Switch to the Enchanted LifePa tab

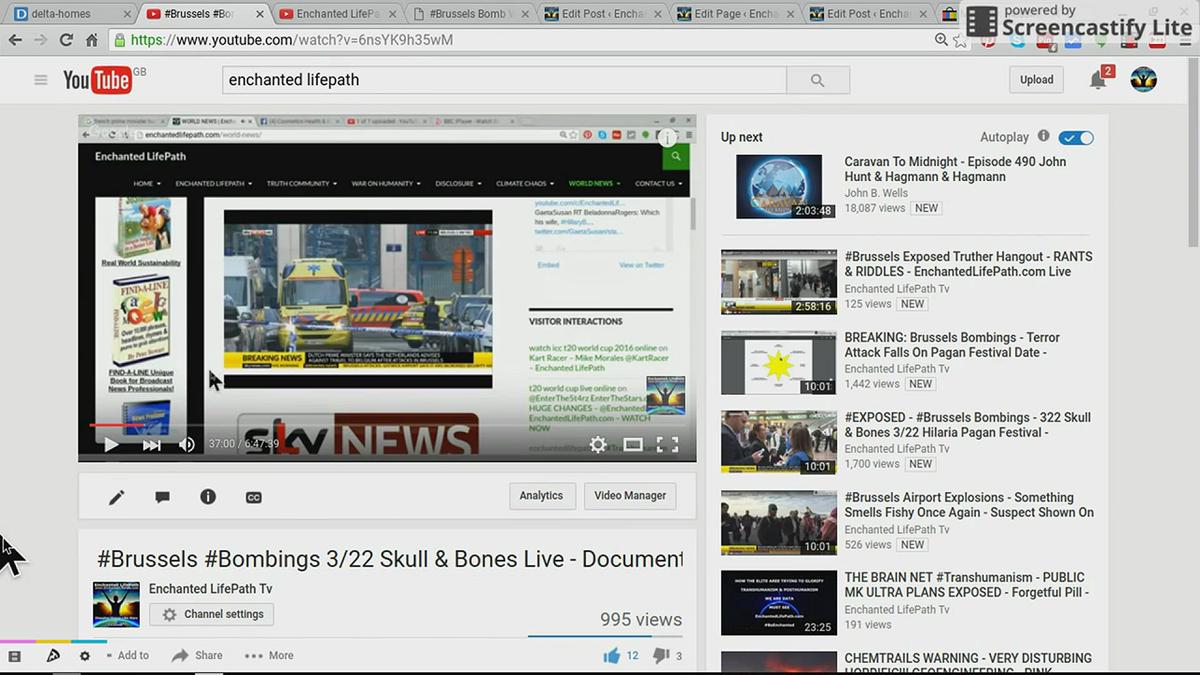(336, 14)
